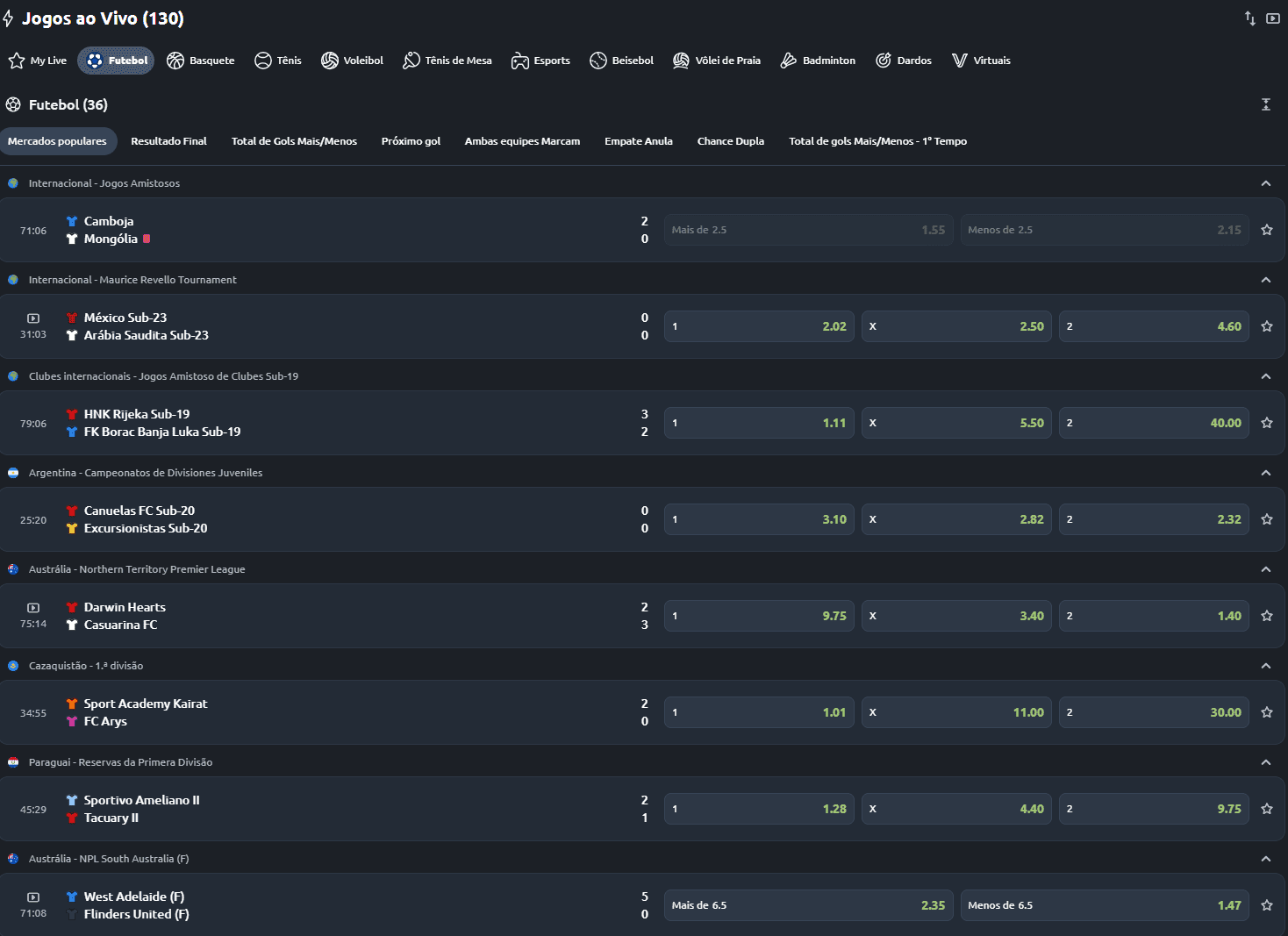The height and width of the screenshot is (936, 1288).
Task: Select the Dardos sport icon
Action: (x=884, y=61)
